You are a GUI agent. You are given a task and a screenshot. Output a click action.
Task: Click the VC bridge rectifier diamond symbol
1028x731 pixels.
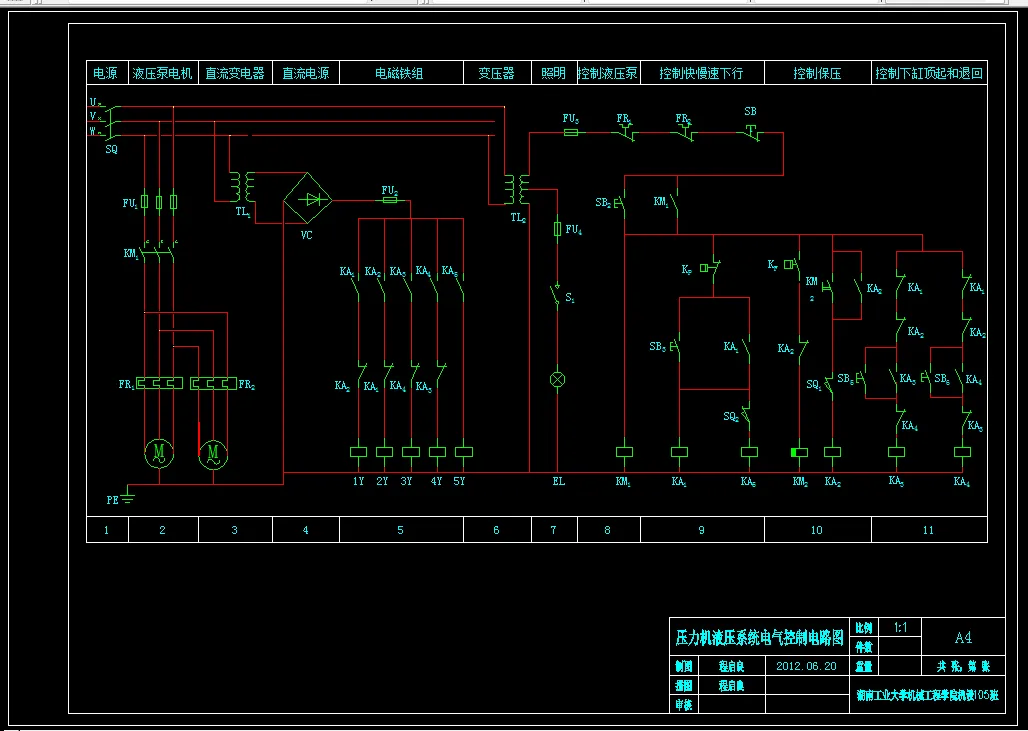307,199
